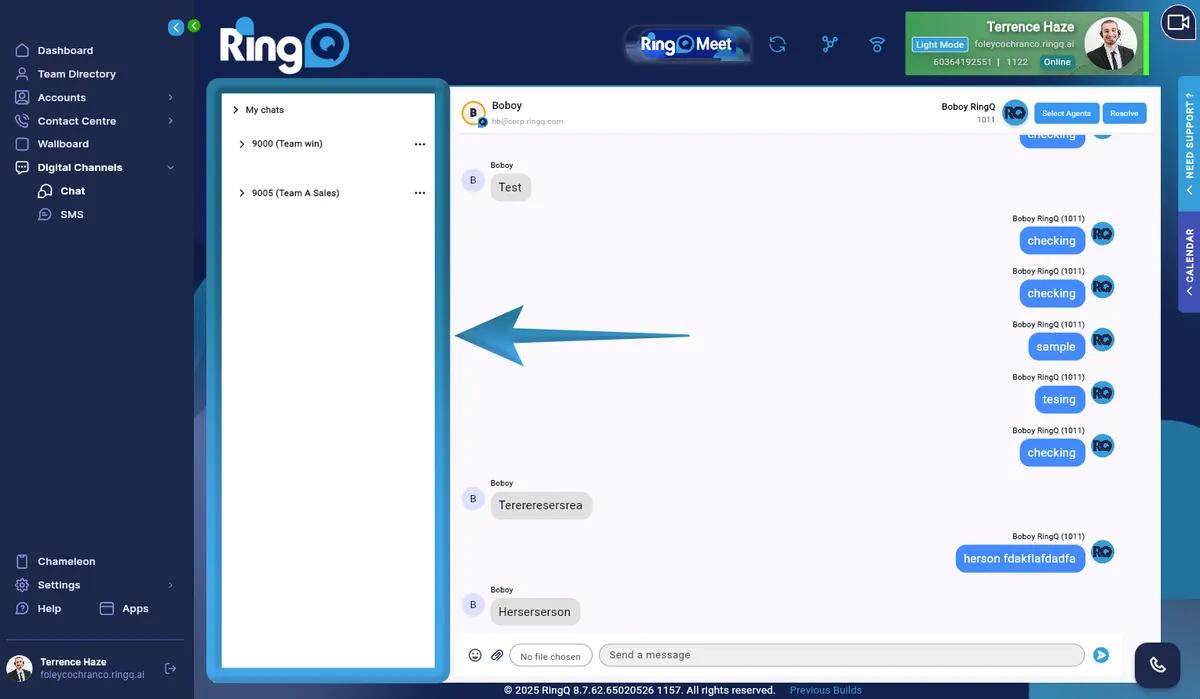The height and width of the screenshot is (699, 1200).
Task: Click the Select Agents button
Action: point(1067,113)
